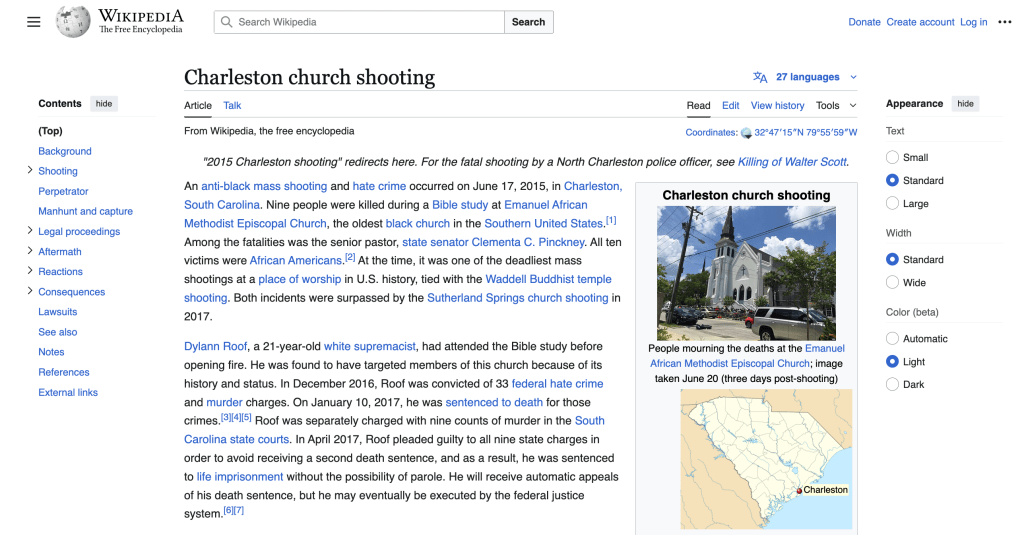This screenshot has width=1024, height=535.
Task: Click into the Search Wikipedia field
Action: (367, 22)
